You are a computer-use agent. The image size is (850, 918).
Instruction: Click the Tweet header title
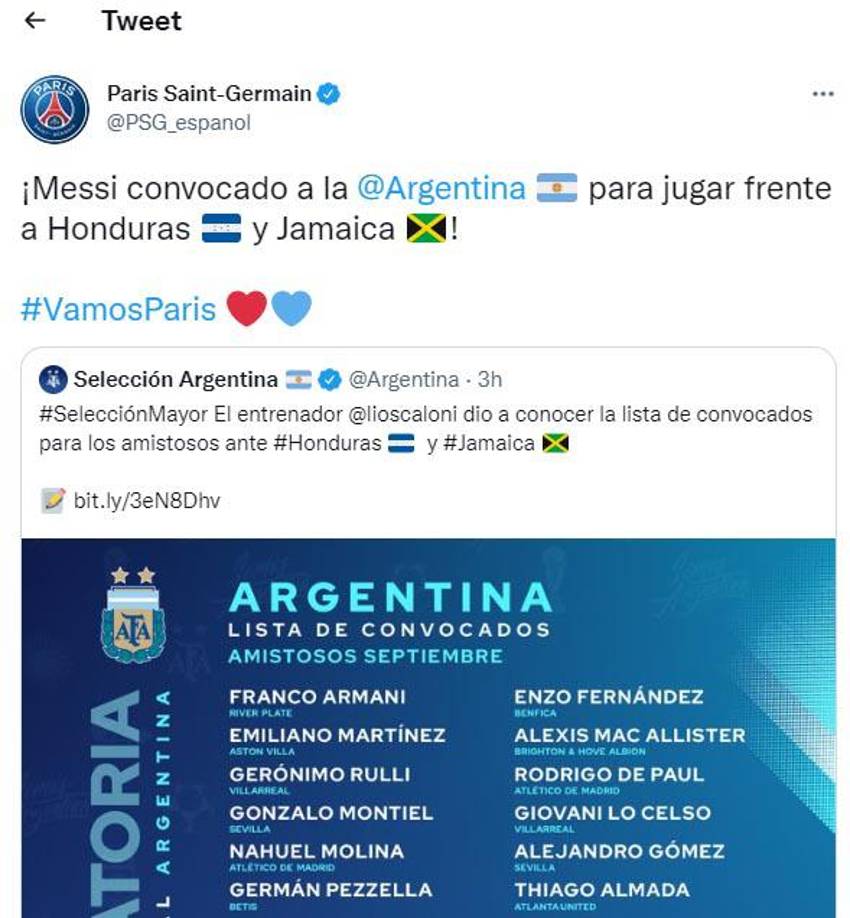[140, 21]
